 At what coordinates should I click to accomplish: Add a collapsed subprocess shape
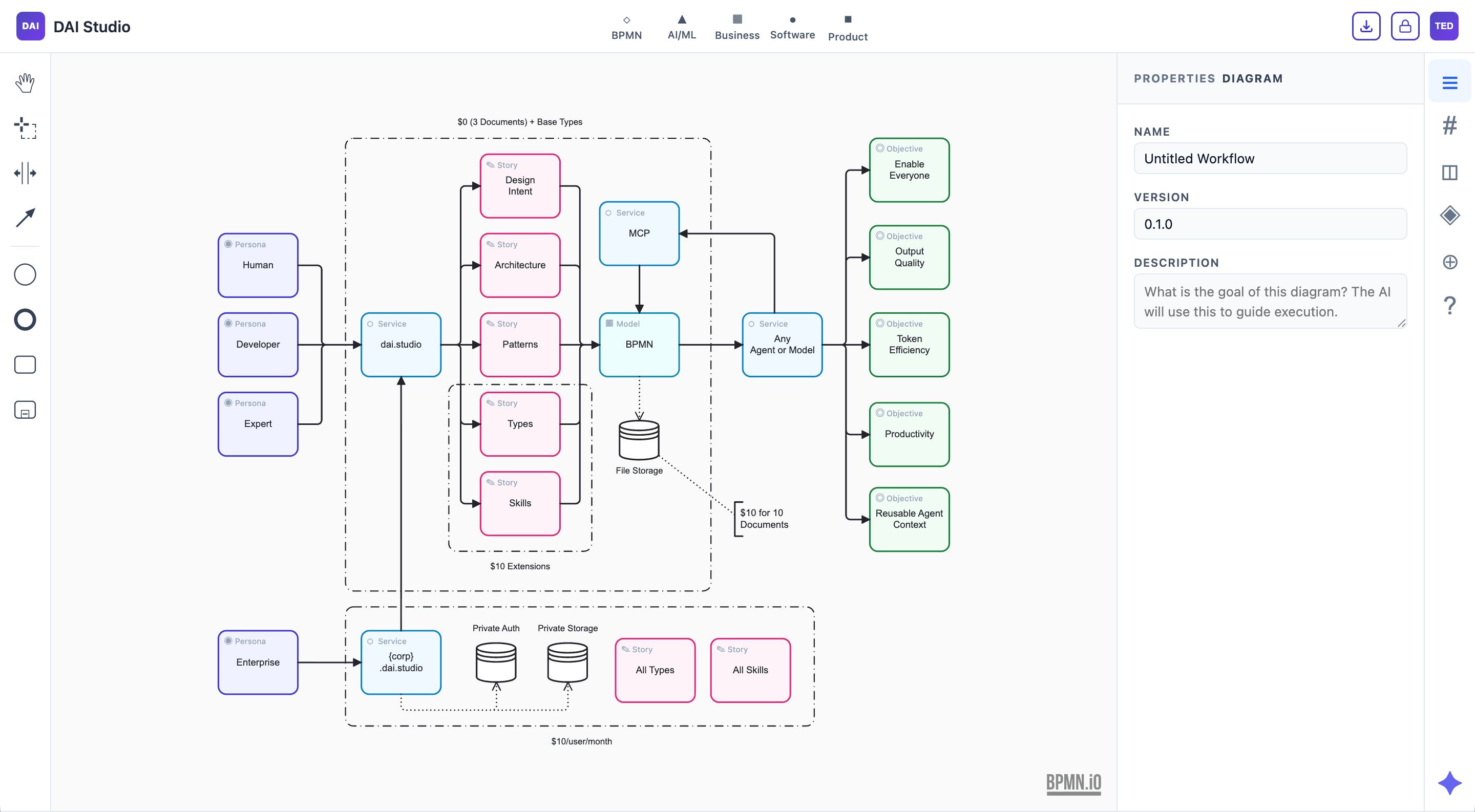(x=25, y=410)
